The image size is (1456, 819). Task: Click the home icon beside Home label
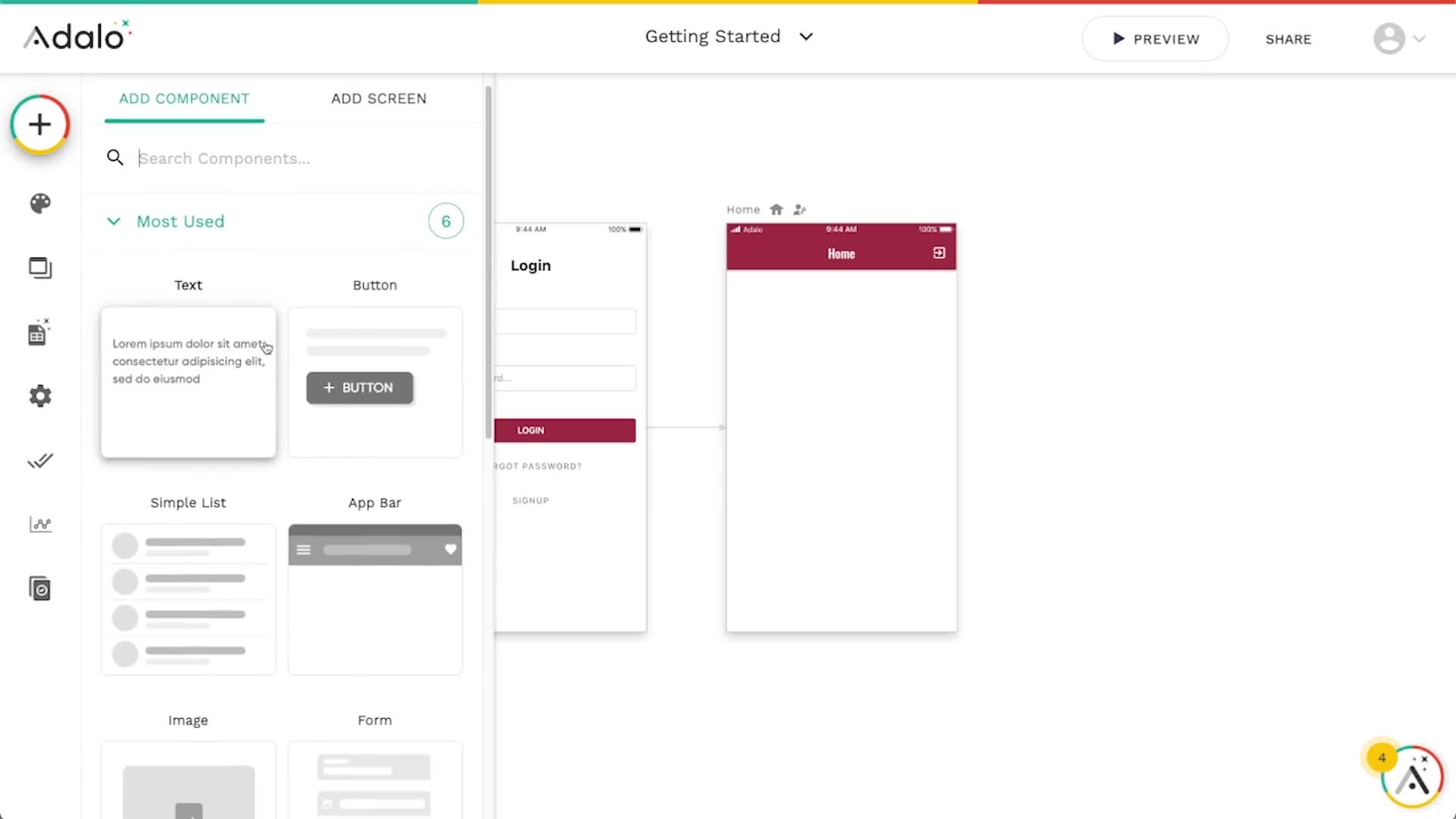pos(777,209)
